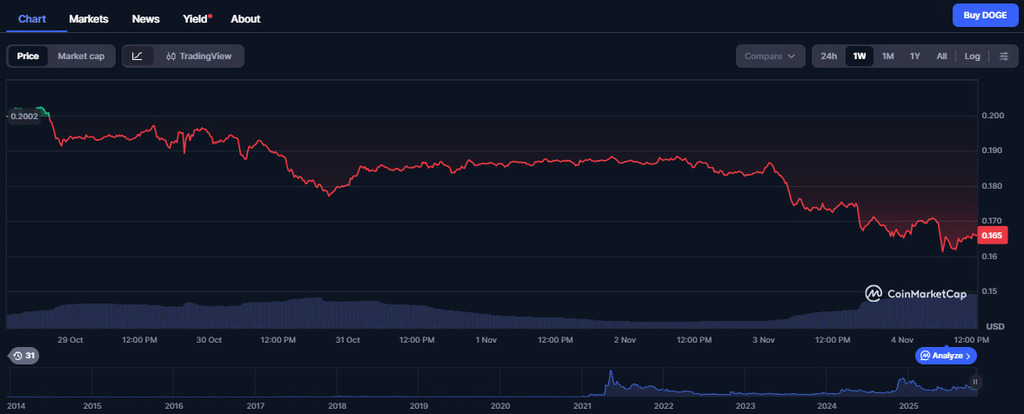This screenshot has height=414, width=1024.
Task: Select the 24h time range
Action: (x=829, y=56)
